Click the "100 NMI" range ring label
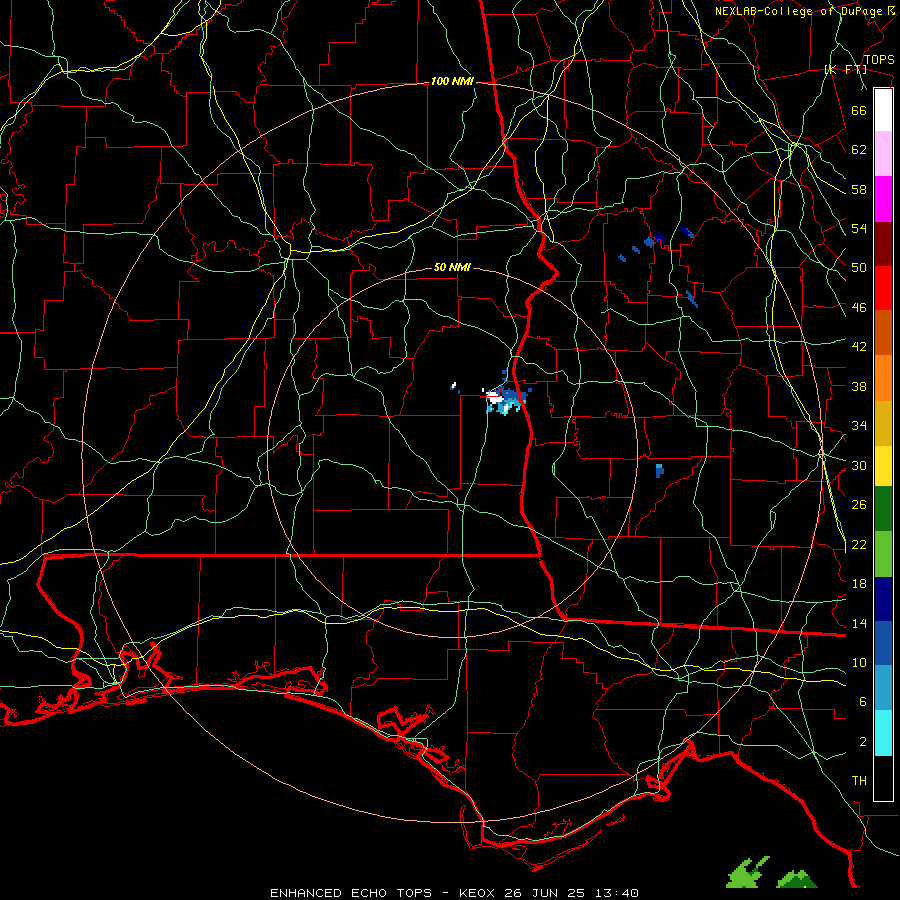Screen dimensions: 900x900 pos(452,82)
